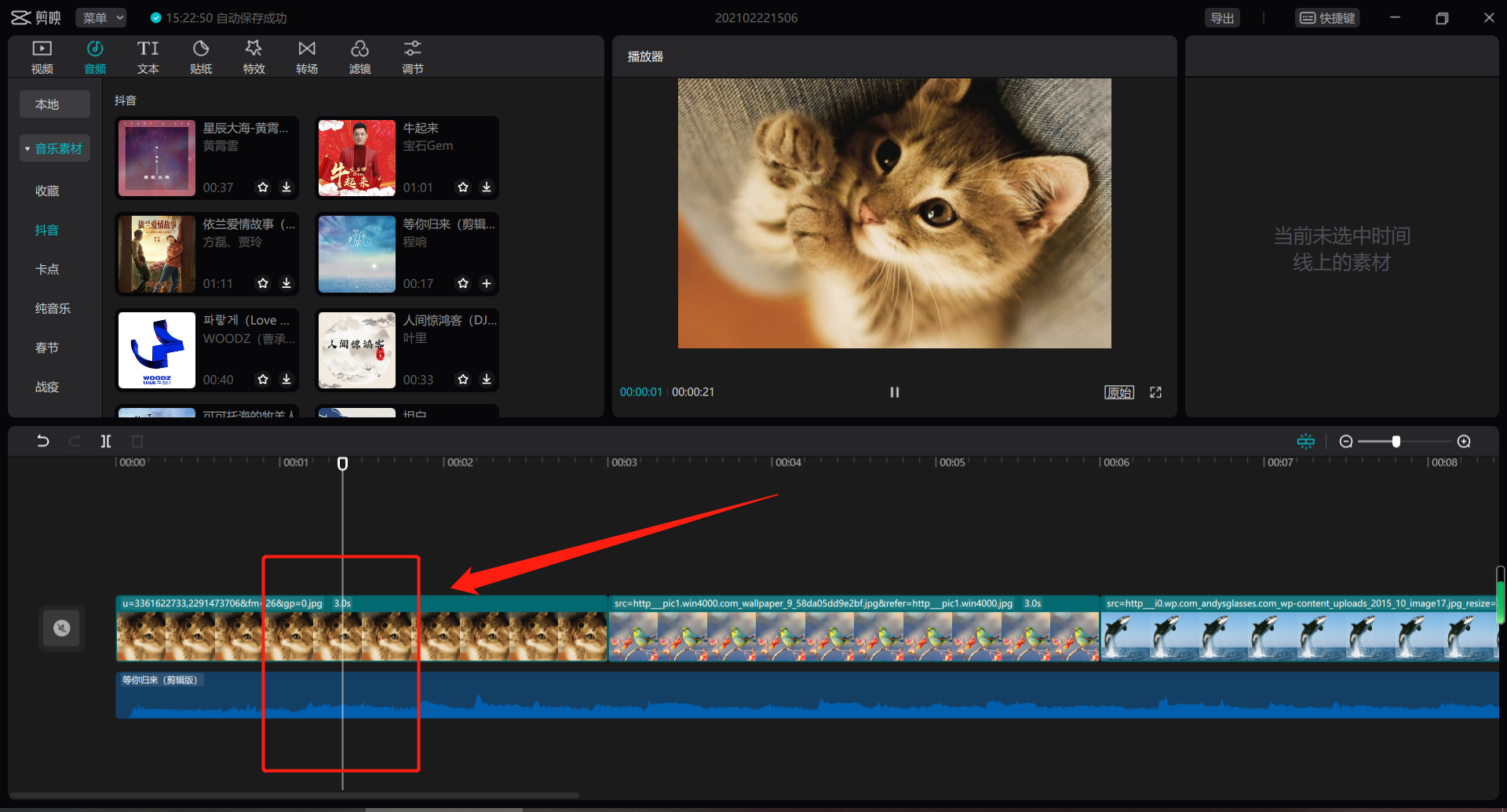Screen dimensions: 1507x812
Task: Open the 转场 transitions tab
Action: (x=307, y=57)
